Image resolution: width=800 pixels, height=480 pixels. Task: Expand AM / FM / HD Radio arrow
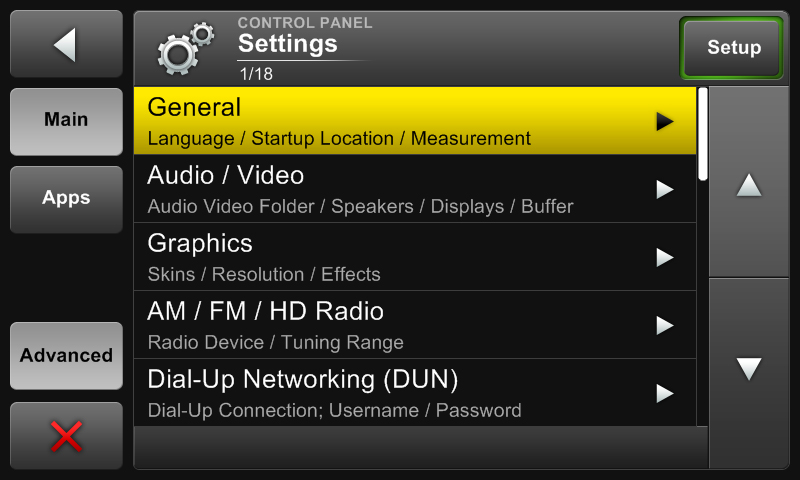click(665, 325)
